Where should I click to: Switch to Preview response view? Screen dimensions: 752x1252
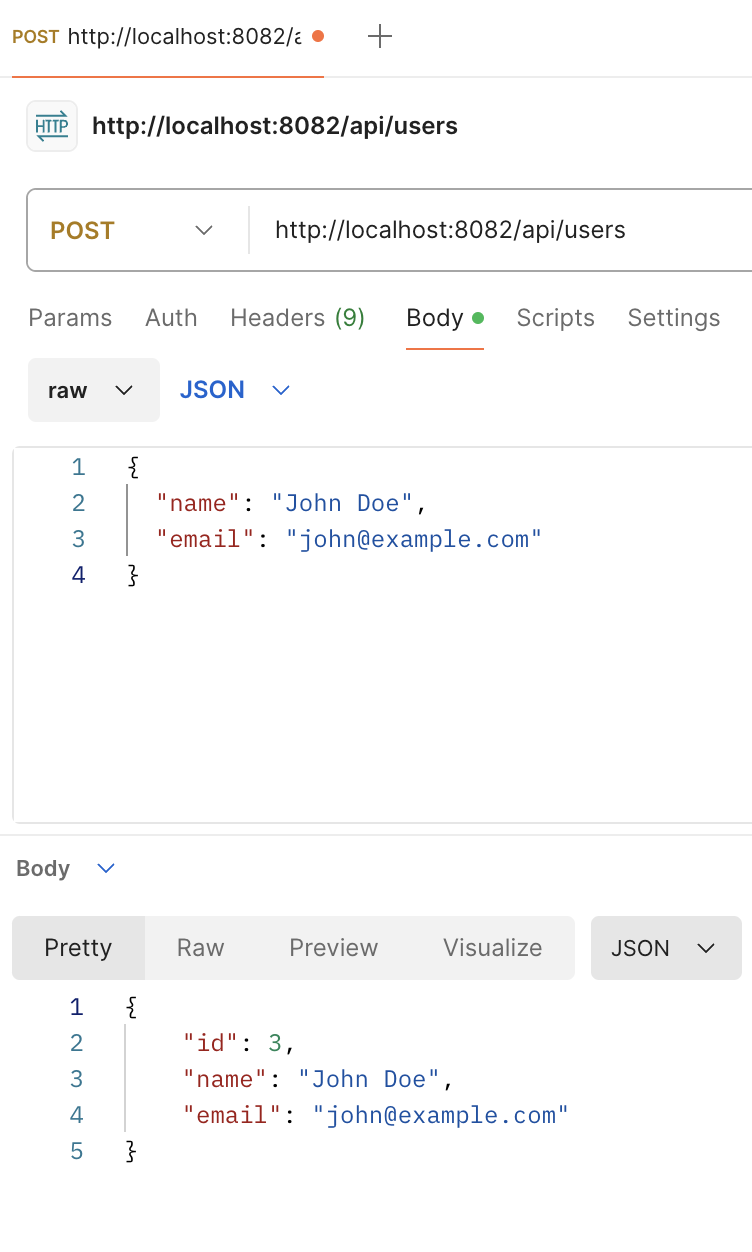pyautogui.click(x=334, y=948)
